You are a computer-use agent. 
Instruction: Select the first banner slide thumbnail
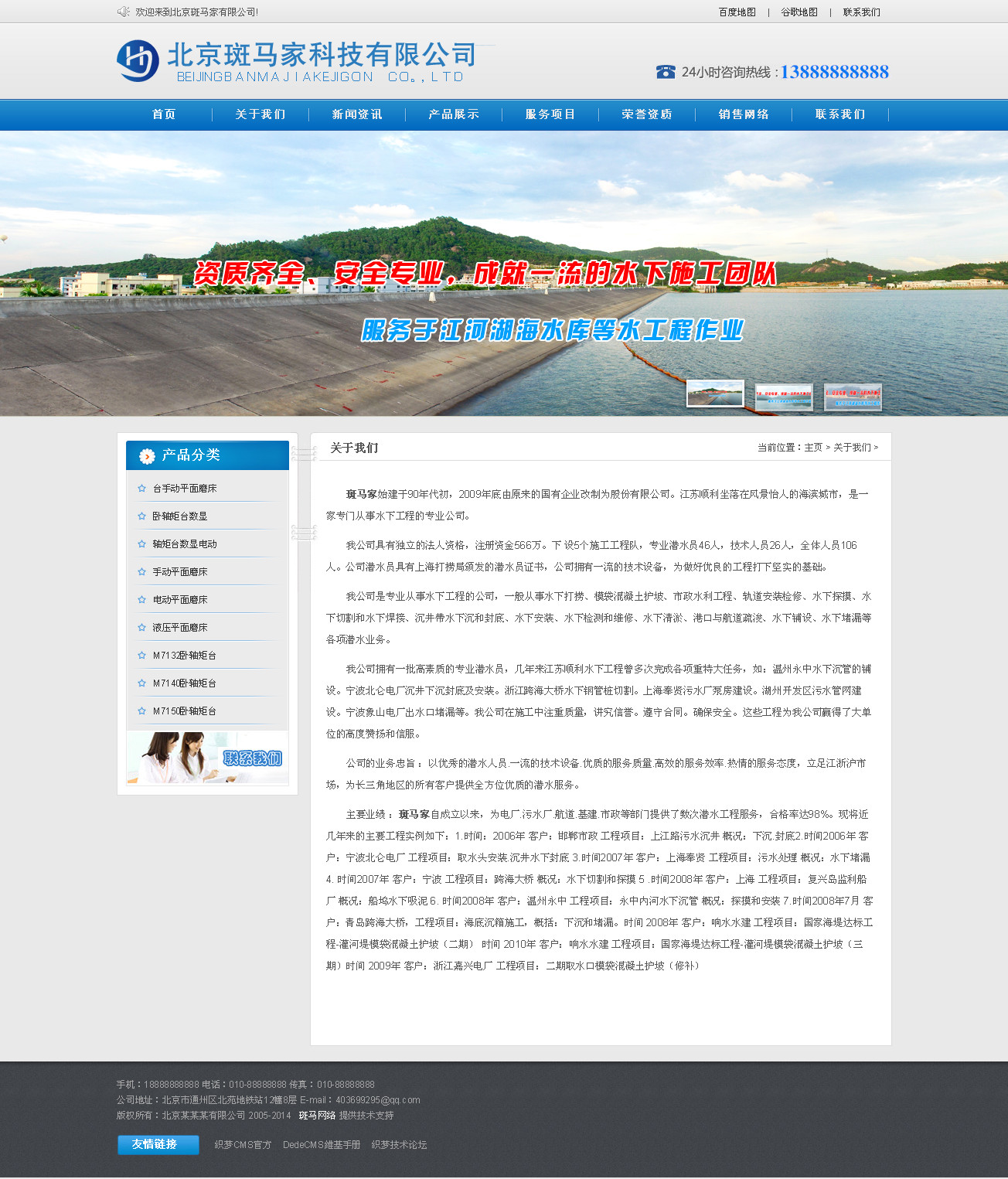715,394
